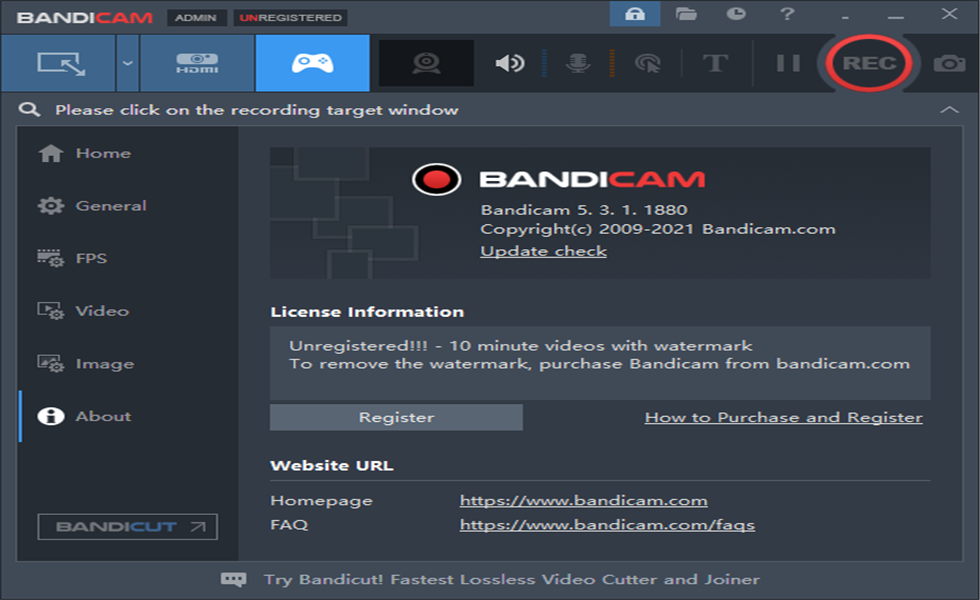The image size is (980, 600).
Task: Open help with the question mark icon
Action: 788,14
